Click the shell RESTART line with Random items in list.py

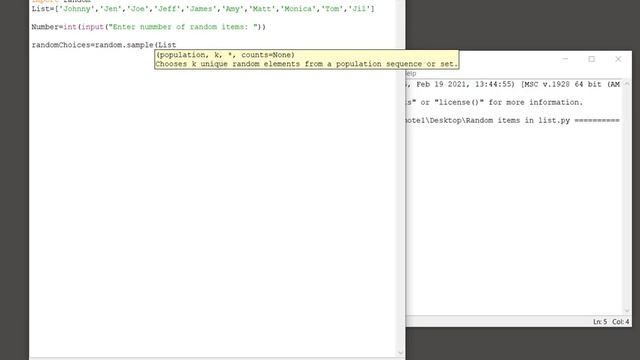(x=513, y=120)
